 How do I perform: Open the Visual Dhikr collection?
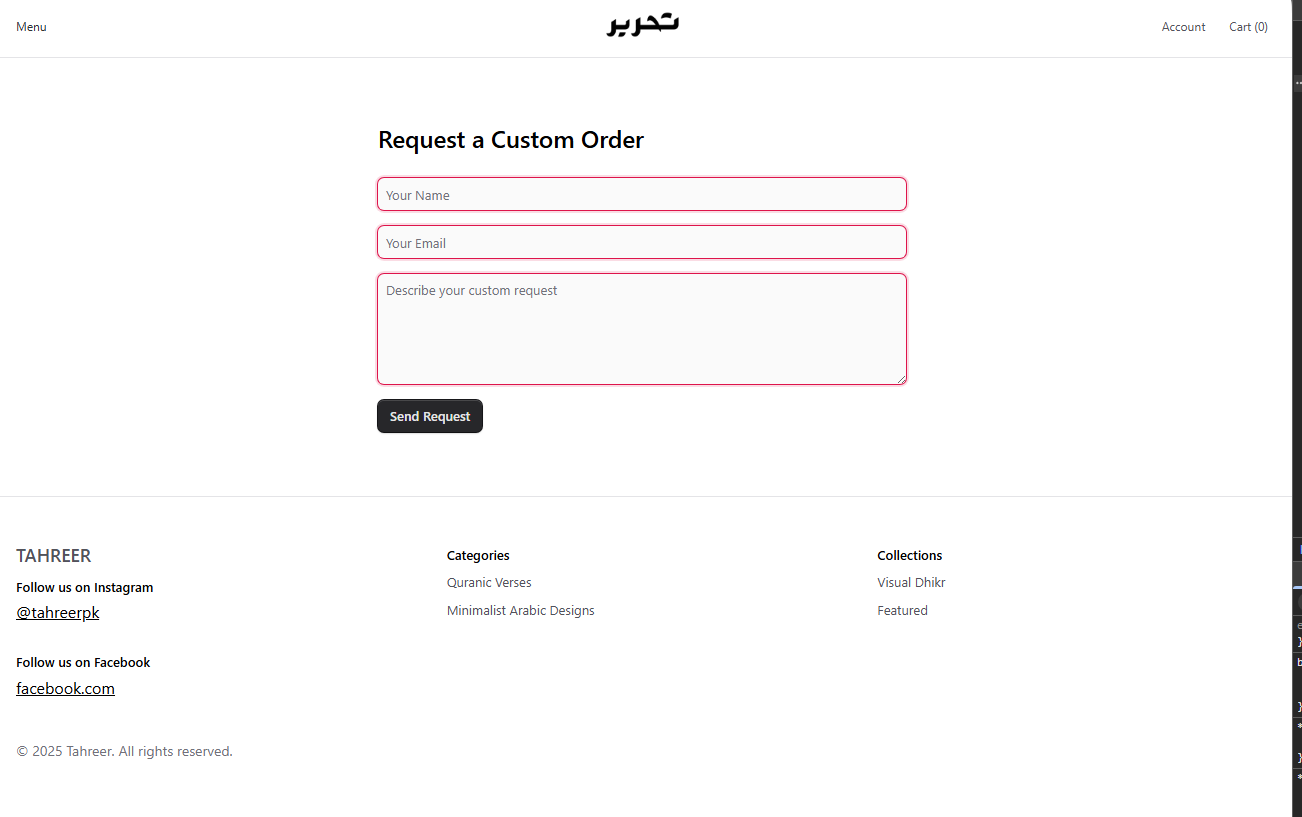click(x=911, y=582)
